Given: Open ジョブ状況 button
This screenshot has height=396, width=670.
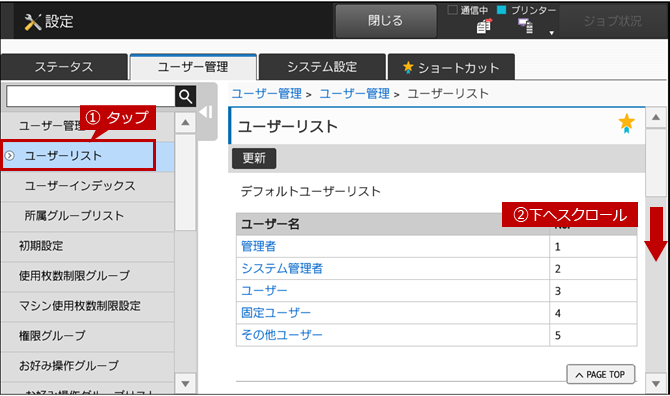Looking at the screenshot, I should click(x=612, y=21).
